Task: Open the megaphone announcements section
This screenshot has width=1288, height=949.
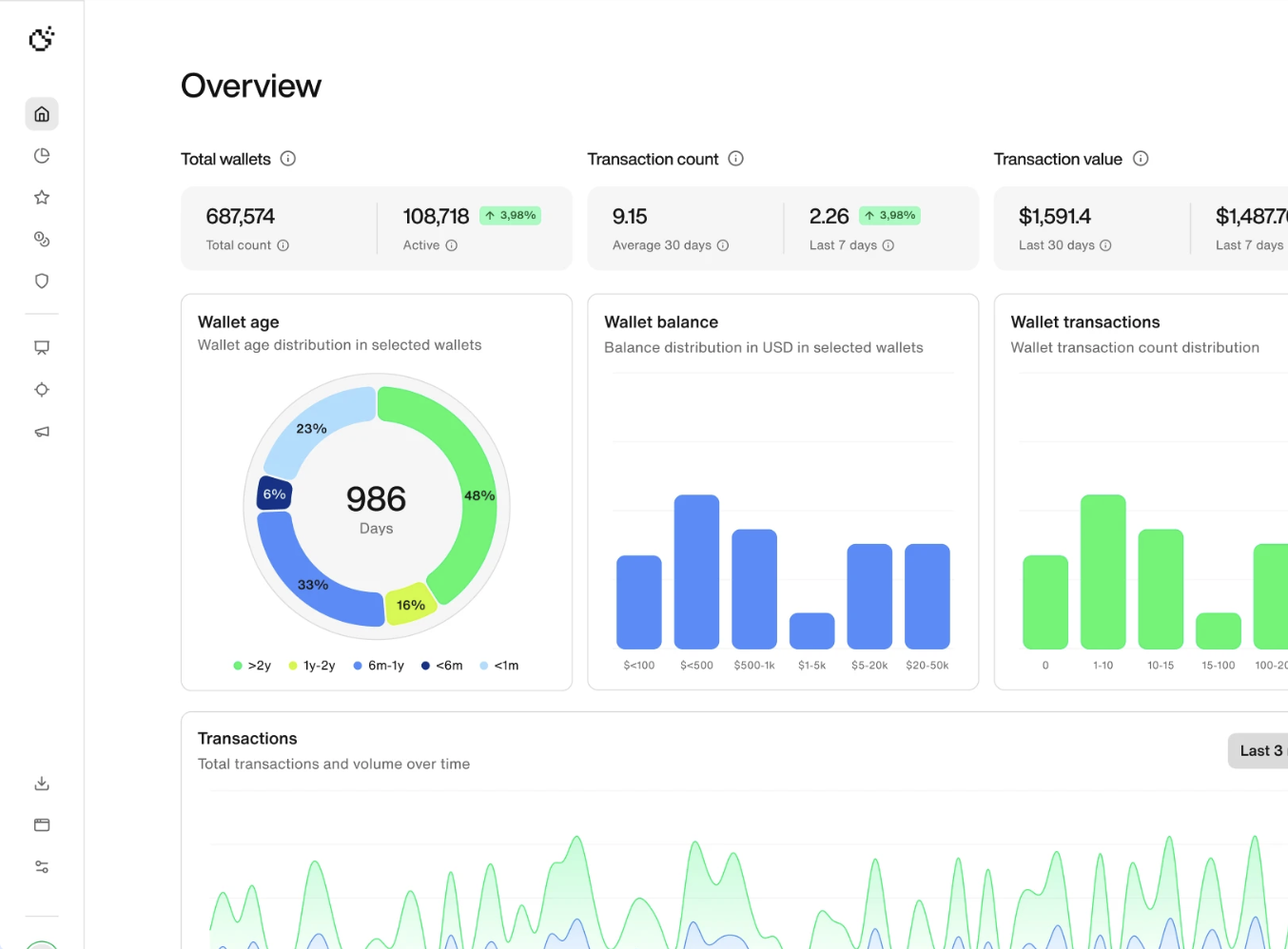Action: 41,431
